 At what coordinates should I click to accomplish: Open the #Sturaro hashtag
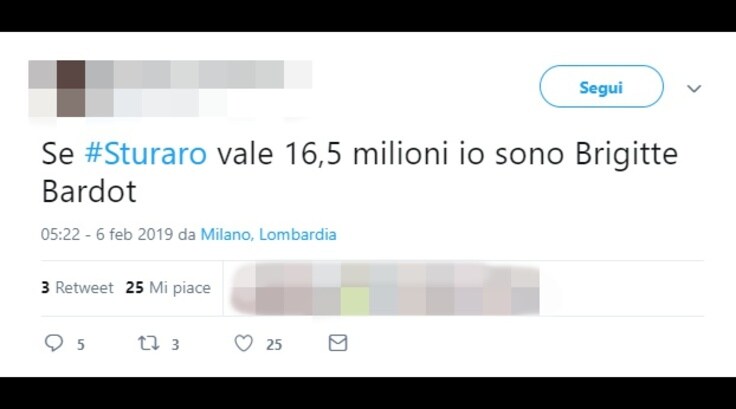[146, 154]
